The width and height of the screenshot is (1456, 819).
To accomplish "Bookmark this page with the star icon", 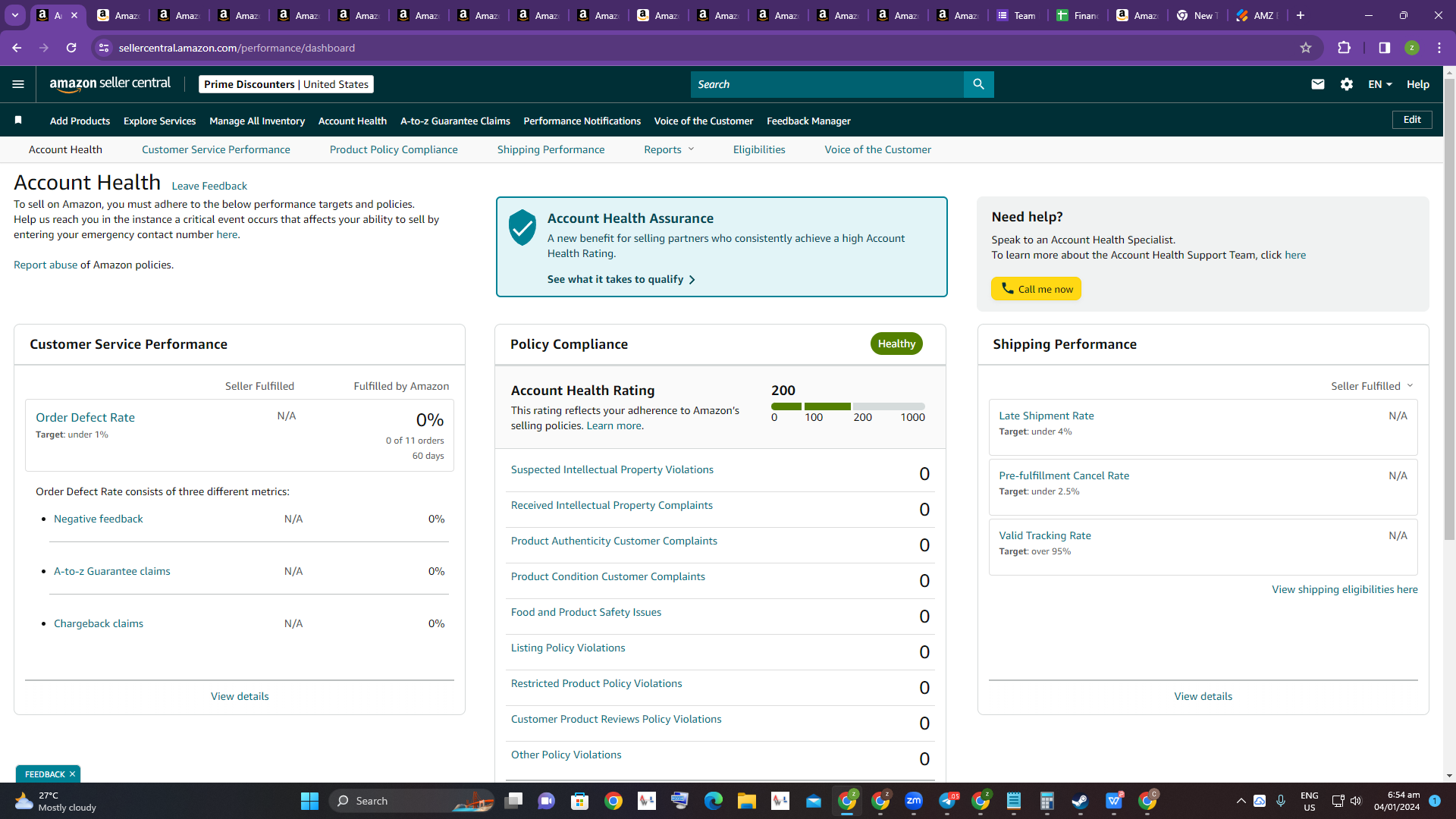I will (1306, 48).
